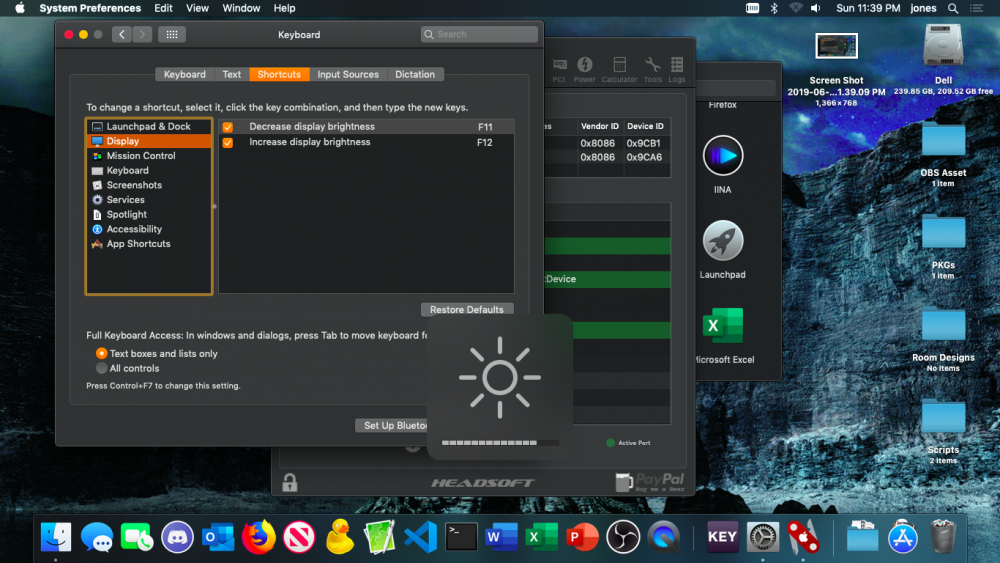1000x563 pixels.
Task: Click the Search field in Keyboard preferences
Action: (x=480, y=34)
